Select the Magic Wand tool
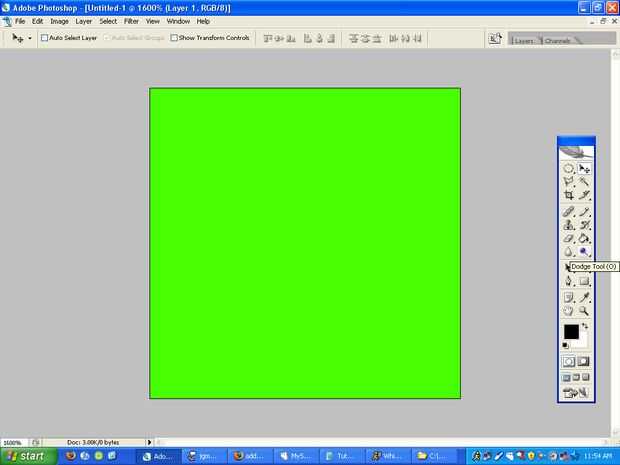 pyautogui.click(x=584, y=181)
